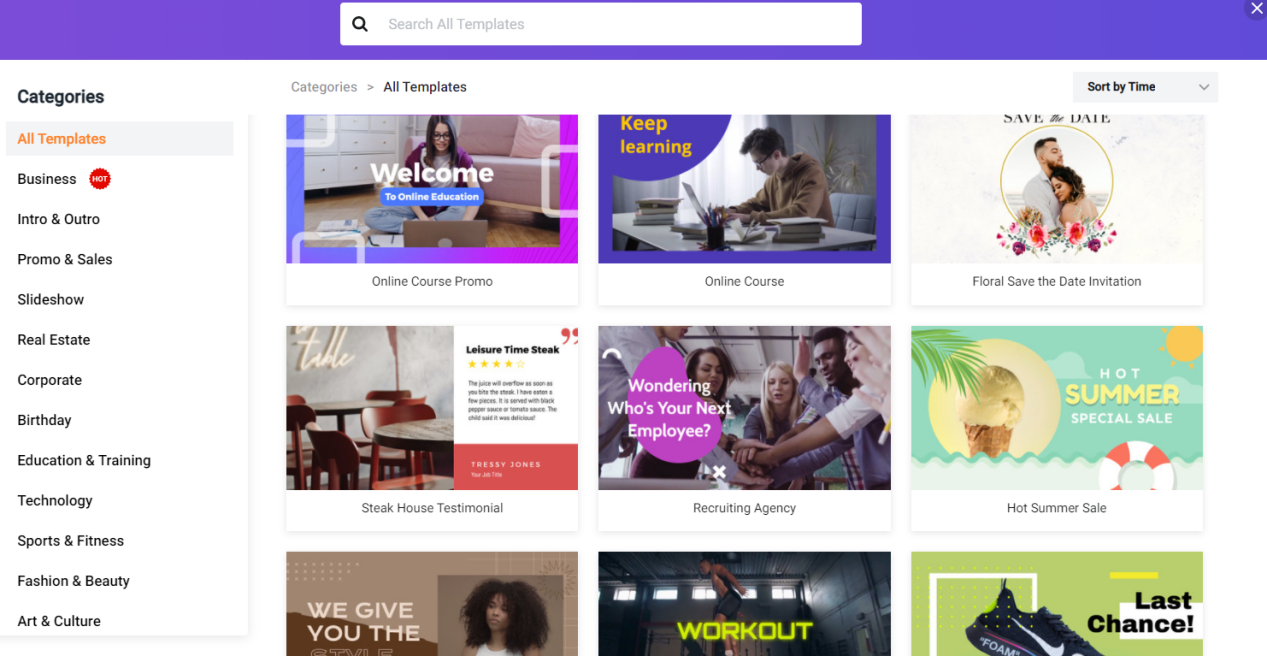Click the HOT badge next to Business
Image resolution: width=1267 pixels, height=656 pixels.
click(99, 179)
